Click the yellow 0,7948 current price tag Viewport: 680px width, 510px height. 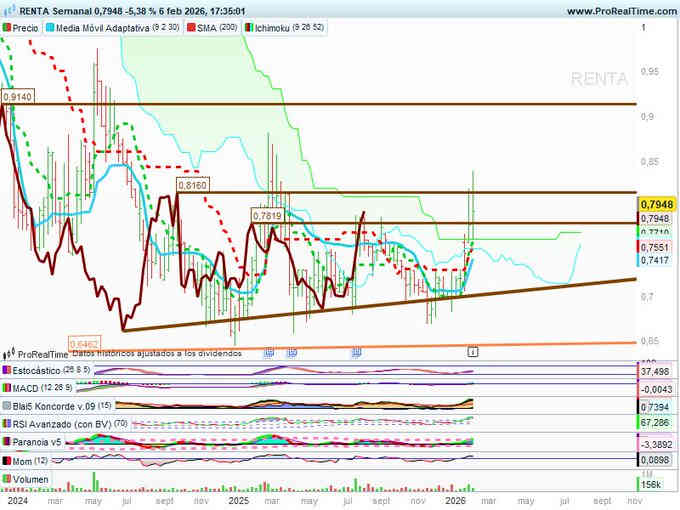[655, 203]
